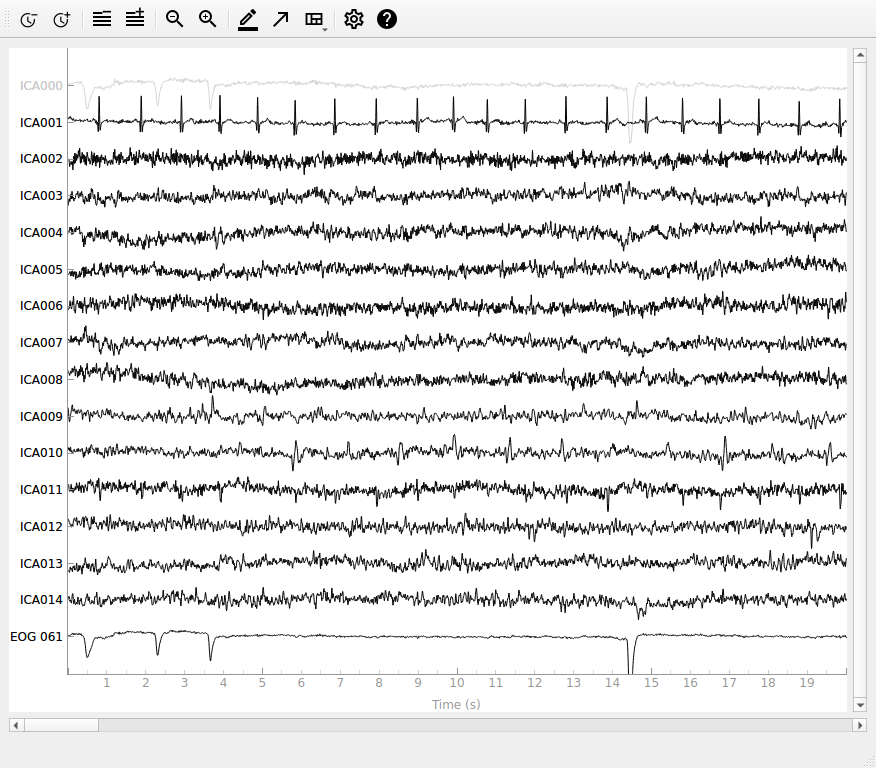Click the increase time duration icon
Screen dimensions: 876x768
61,20
